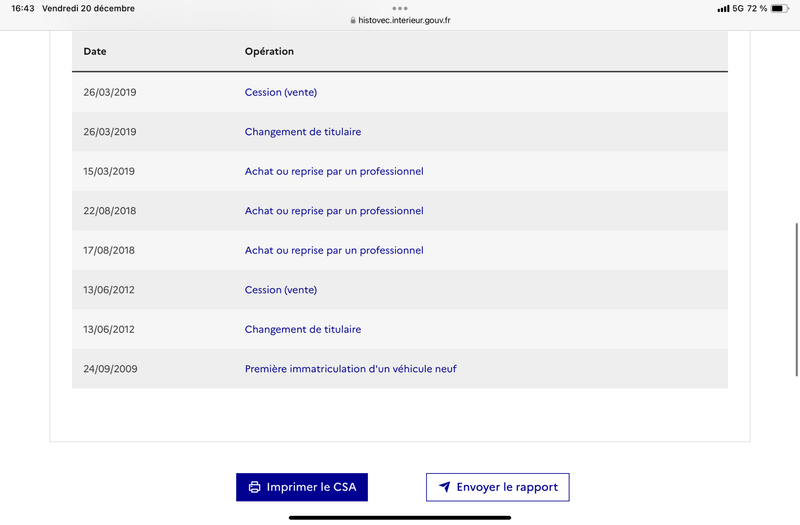Tap the cellular signal bars icon

coord(723,9)
